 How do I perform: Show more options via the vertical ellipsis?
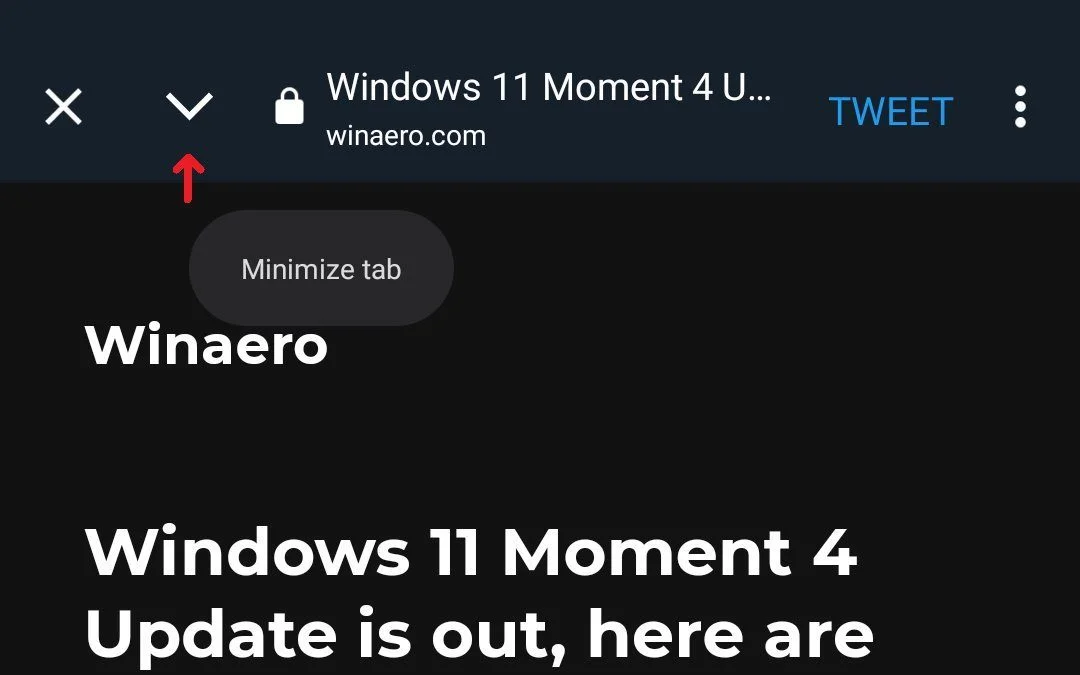(x=1020, y=107)
